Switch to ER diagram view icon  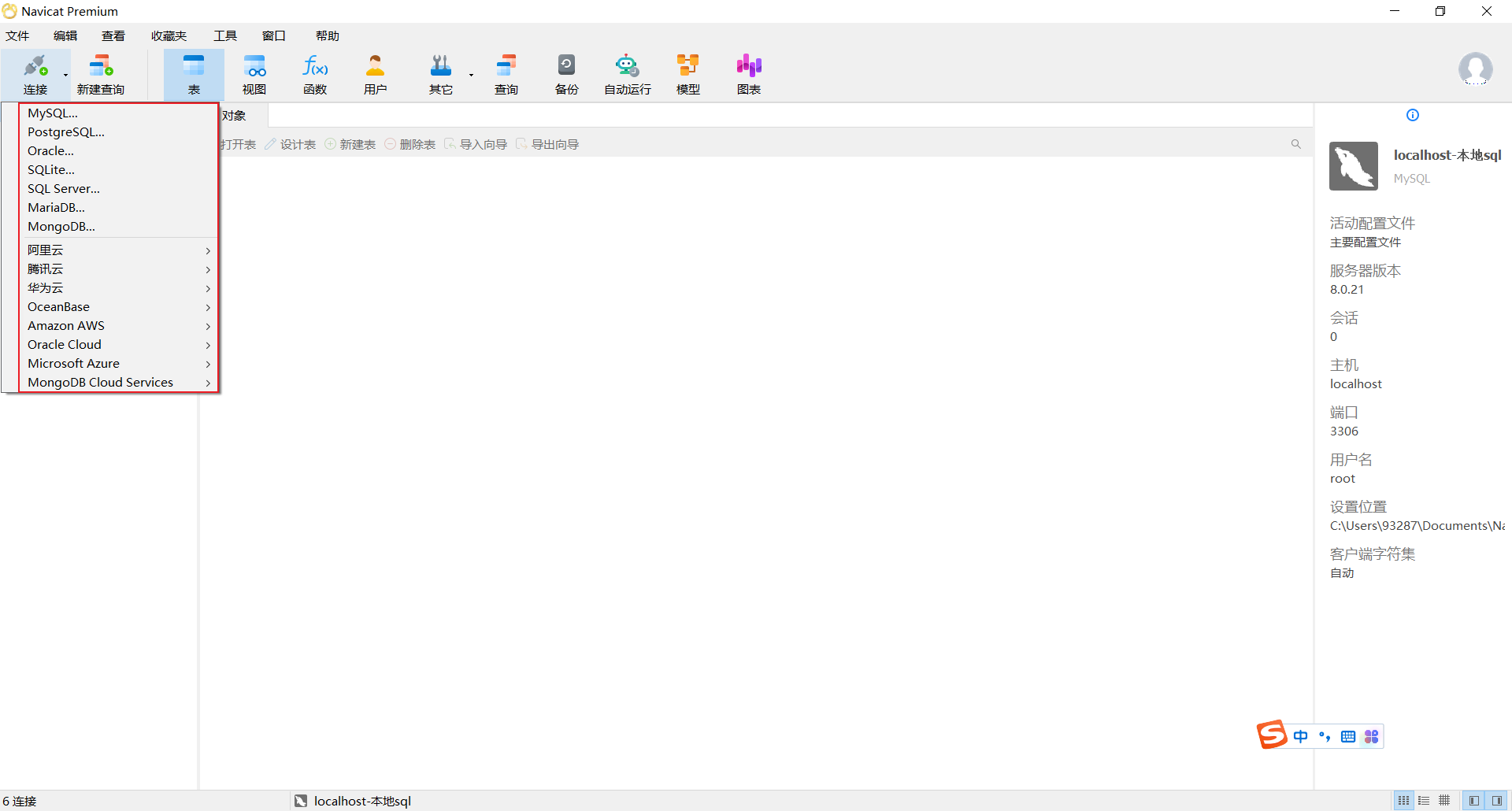1444,801
